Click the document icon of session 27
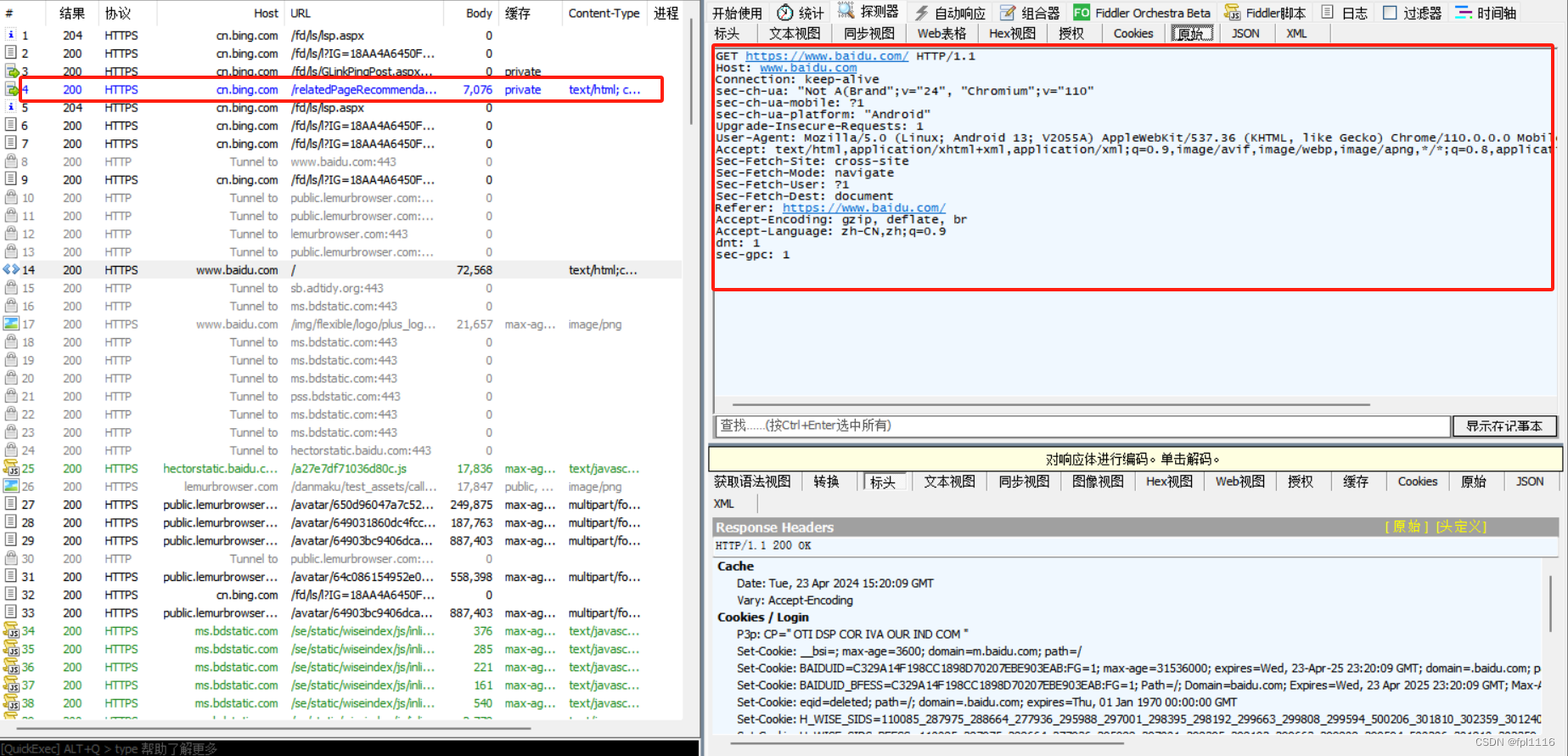Viewport: 1568px width, 756px height. pyautogui.click(x=11, y=504)
